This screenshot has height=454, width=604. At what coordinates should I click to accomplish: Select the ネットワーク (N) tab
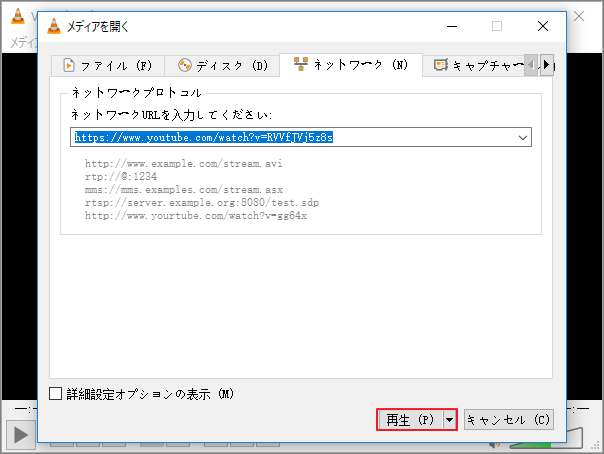pos(351,65)
